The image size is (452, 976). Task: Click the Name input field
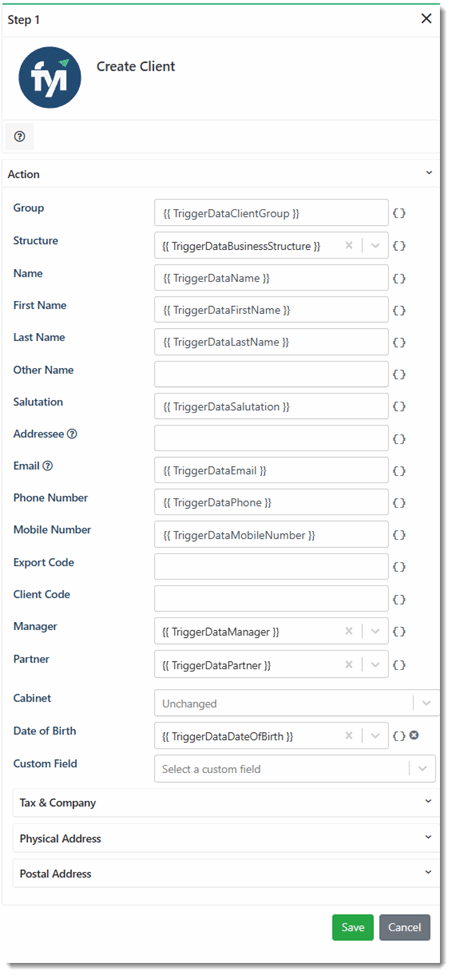point(271,278)
